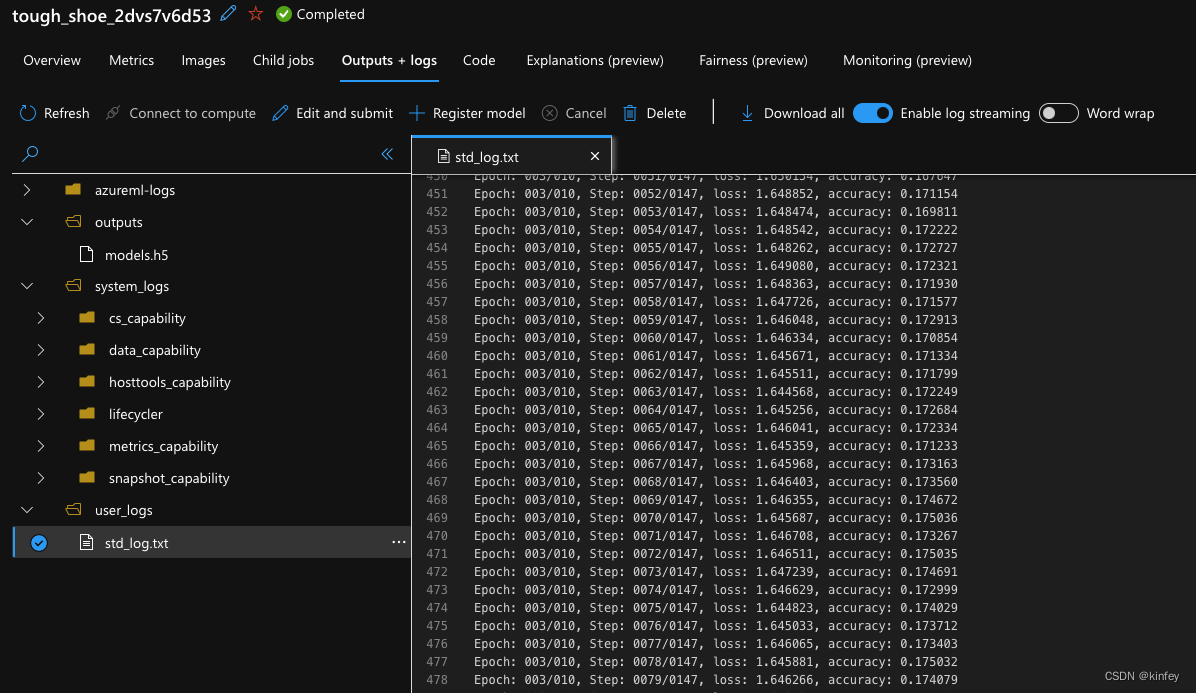
Task: Select the Outputs + logs tab
Action: (x=389, y=60)
